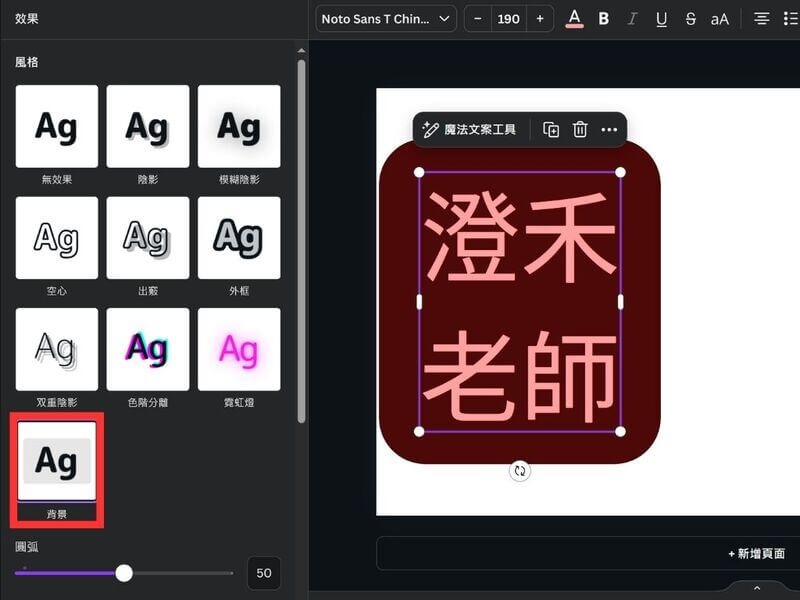The width and height of the screenshot is (800, 600).
Task: Select the 霓虹燈 neon text effect
Action: pos(238,349)
